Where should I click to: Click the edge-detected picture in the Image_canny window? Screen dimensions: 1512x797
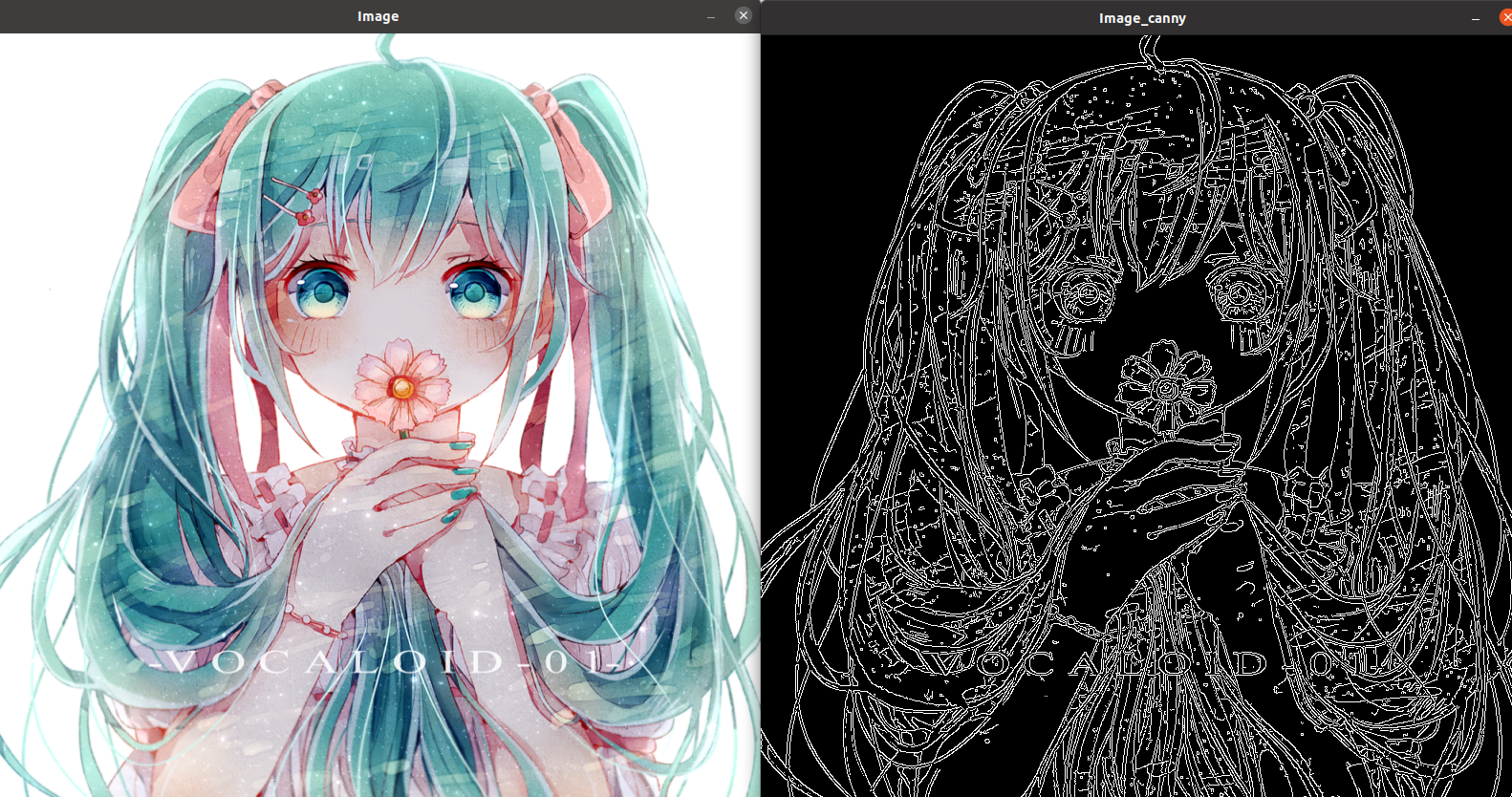(1136, 416)
